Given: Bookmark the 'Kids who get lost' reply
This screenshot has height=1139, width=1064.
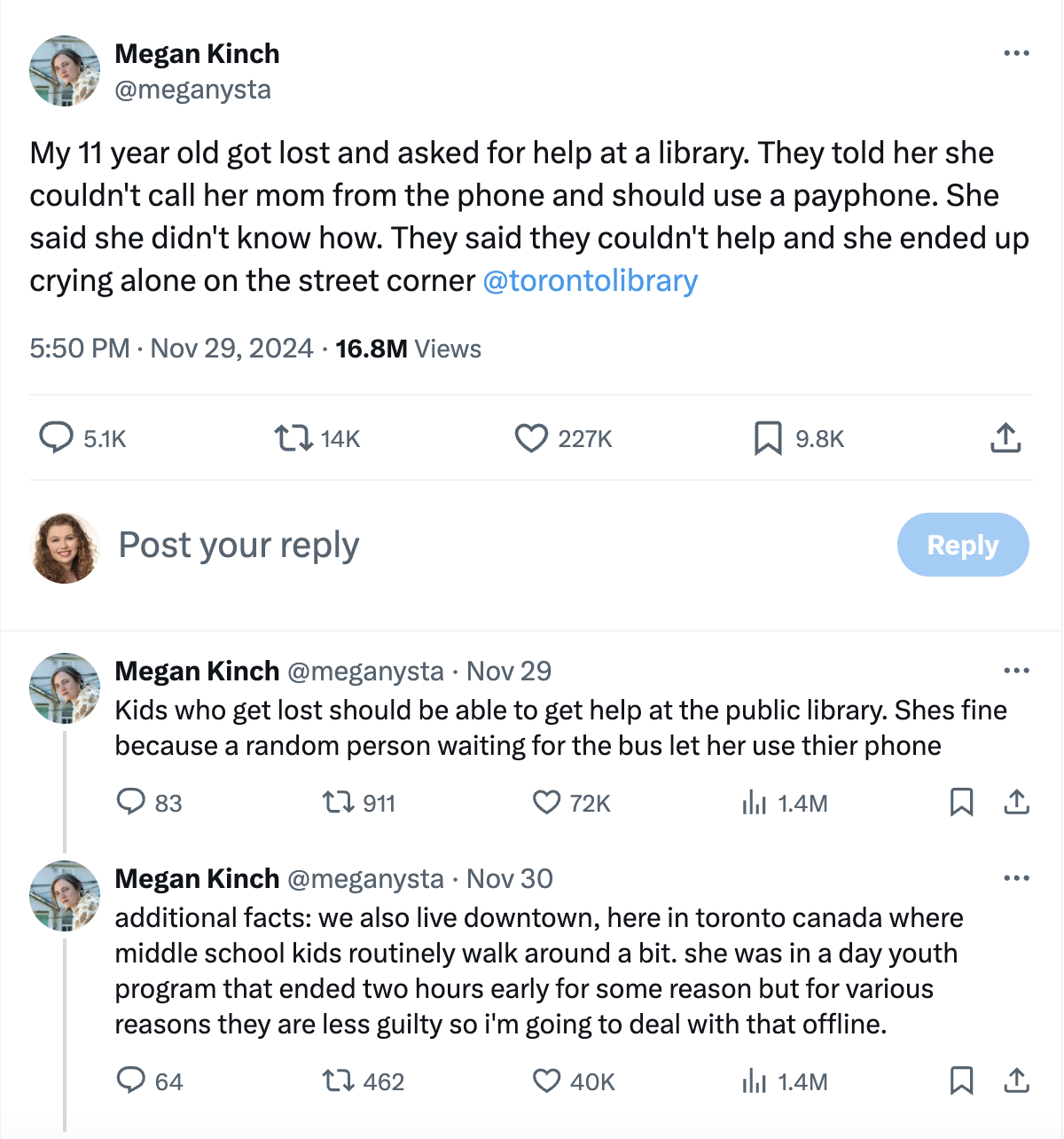Looking at the screenshot, I should [x=962, y=802].
